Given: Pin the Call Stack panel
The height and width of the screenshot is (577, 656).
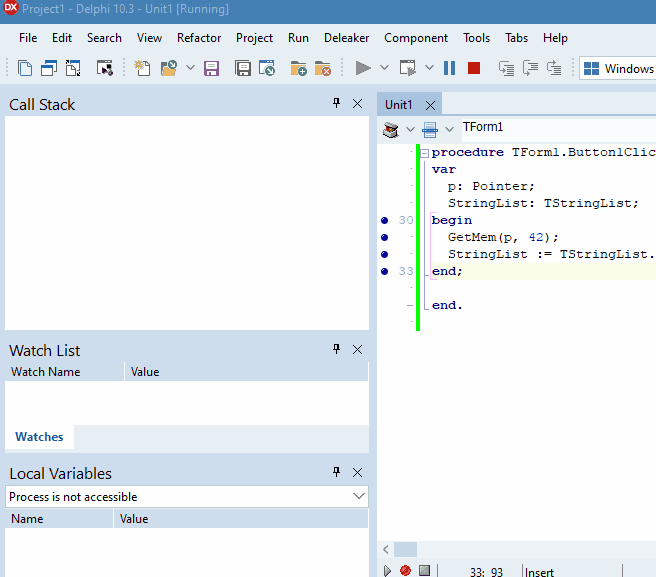Looking at the screenshot, I should 336,104.
